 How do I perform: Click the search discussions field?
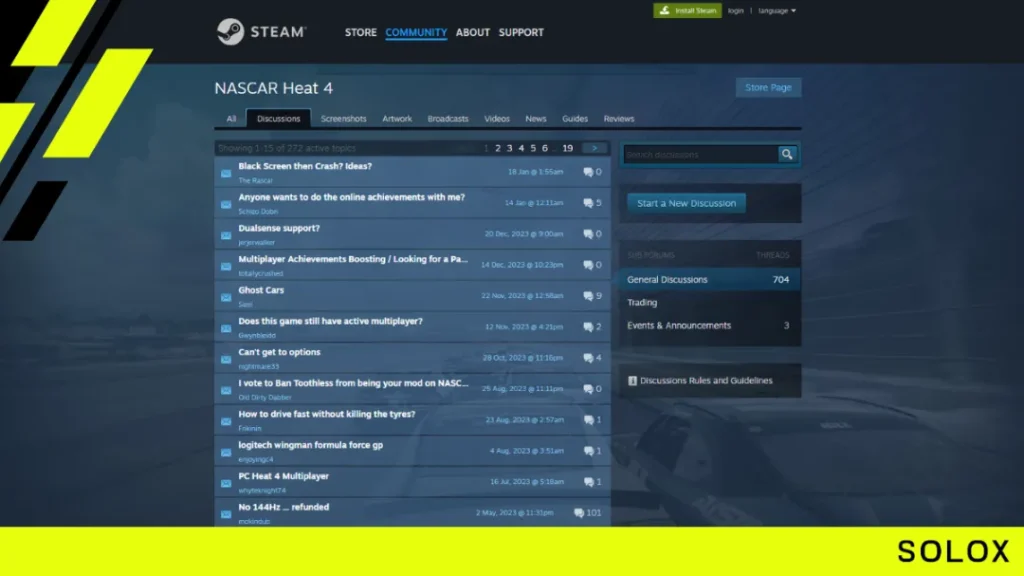tap(699, 154)
